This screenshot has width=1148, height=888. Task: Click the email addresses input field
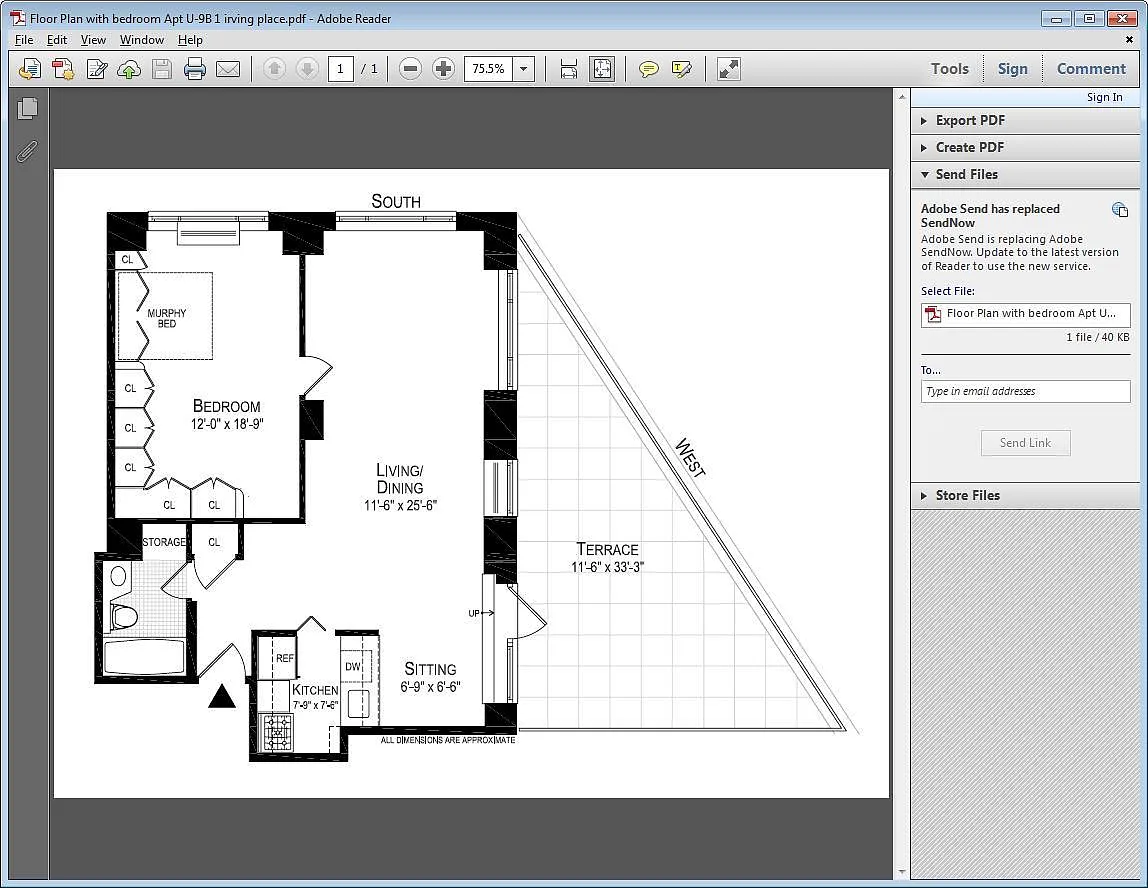[1025, 391]
